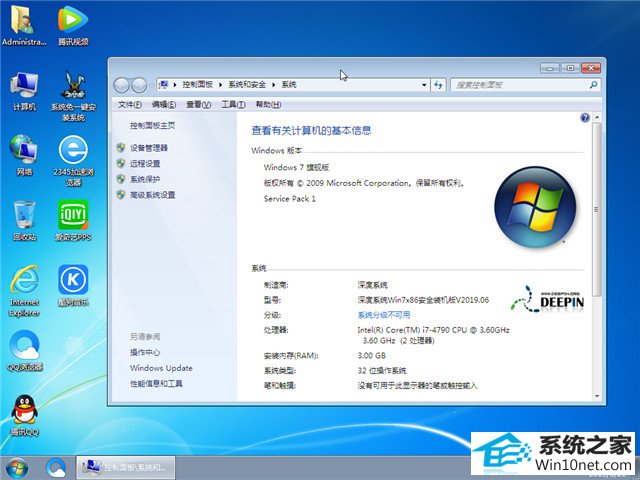Viewport: 640px width, 480px height.
Task: Minimize the System control panel window
Action: [549, 68]
